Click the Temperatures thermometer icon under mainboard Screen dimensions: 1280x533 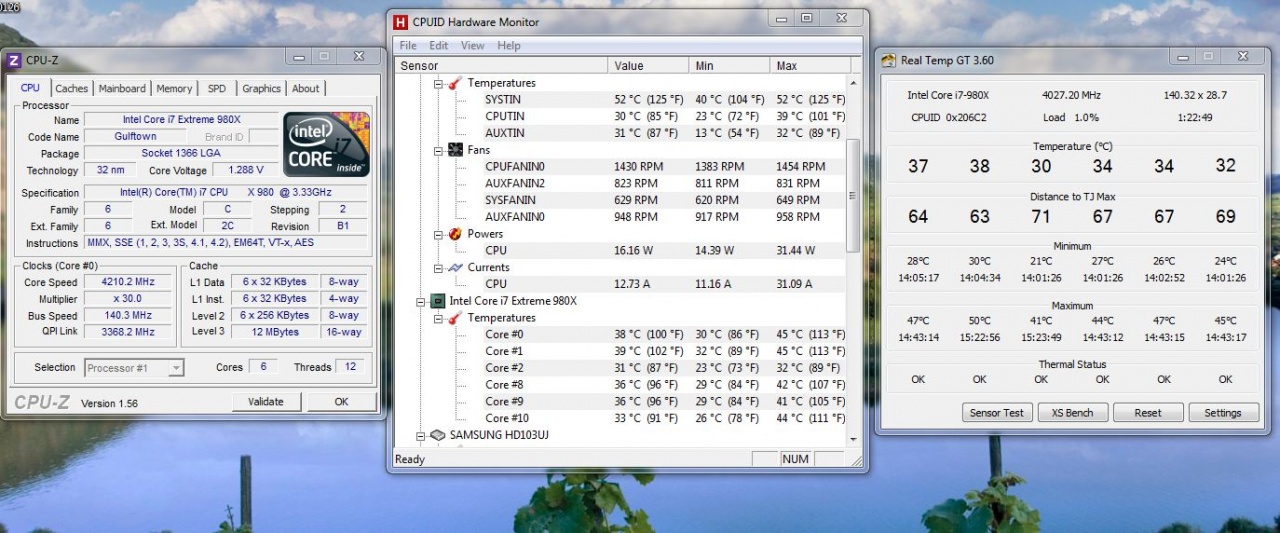(454, 83)
